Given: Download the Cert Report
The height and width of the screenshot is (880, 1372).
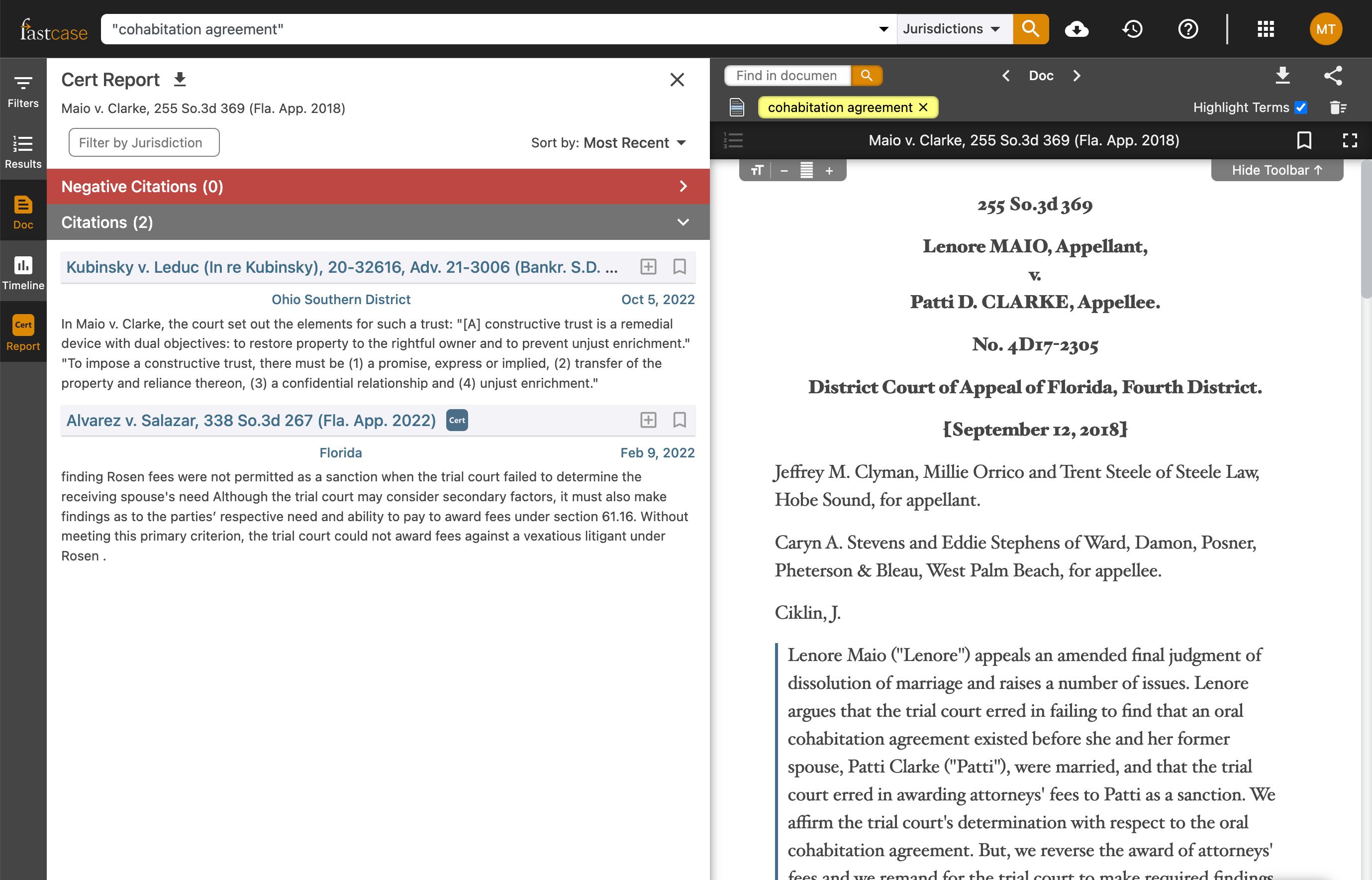Looking at the screenshot, I should (x=180, y=80).
